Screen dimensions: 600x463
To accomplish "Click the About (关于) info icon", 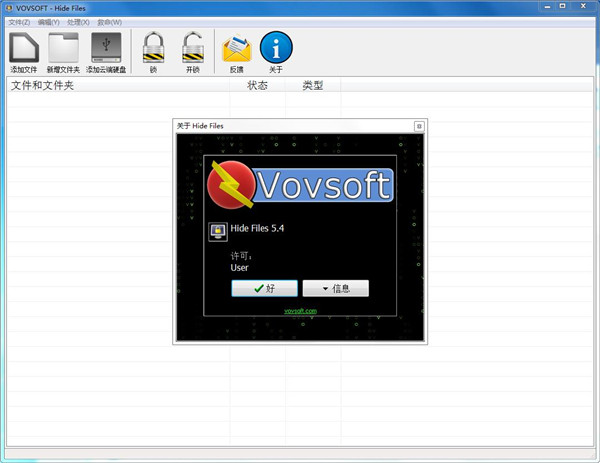I will tap(276, 47).
